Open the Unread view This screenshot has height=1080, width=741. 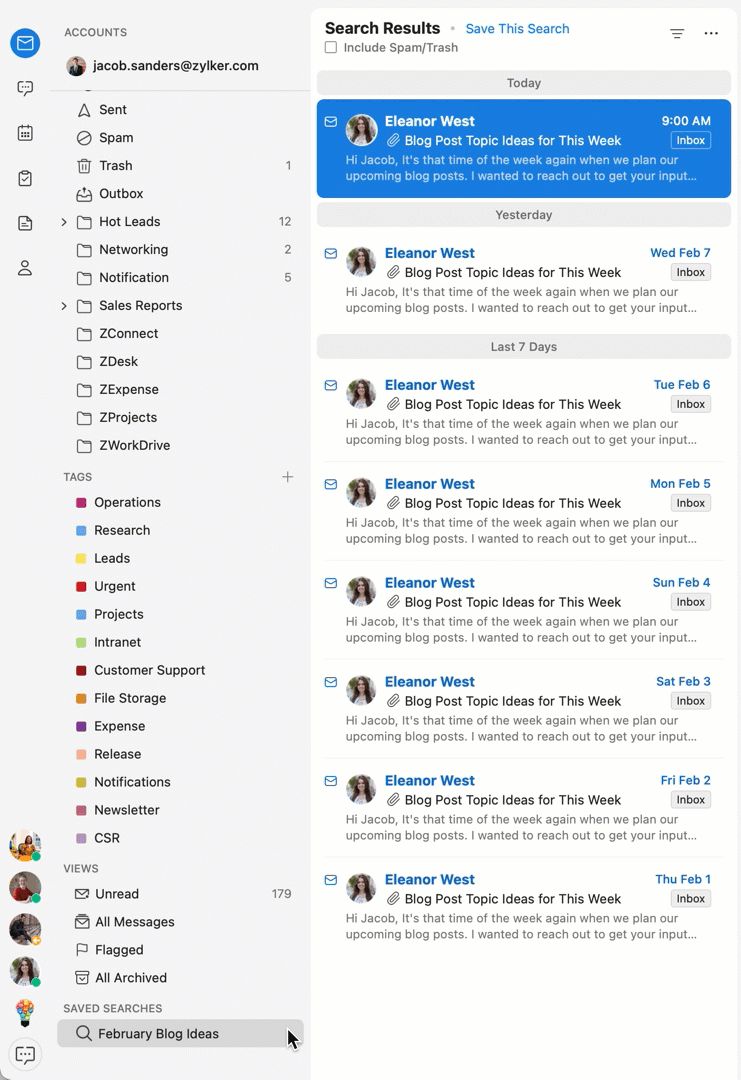pyautogui.click(x=180, y=894)
